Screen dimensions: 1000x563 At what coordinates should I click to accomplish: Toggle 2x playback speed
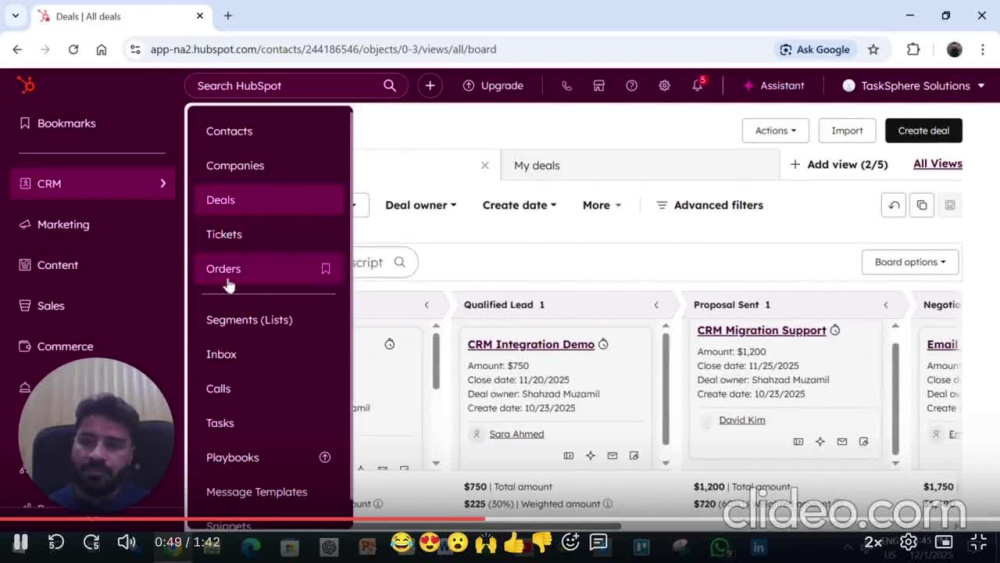point(873,542)
